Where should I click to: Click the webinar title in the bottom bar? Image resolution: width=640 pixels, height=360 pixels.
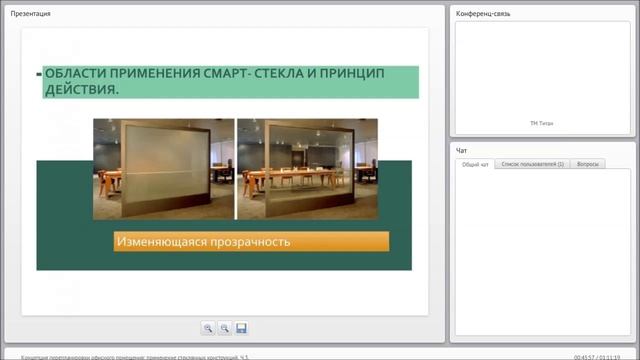(134, 358)
